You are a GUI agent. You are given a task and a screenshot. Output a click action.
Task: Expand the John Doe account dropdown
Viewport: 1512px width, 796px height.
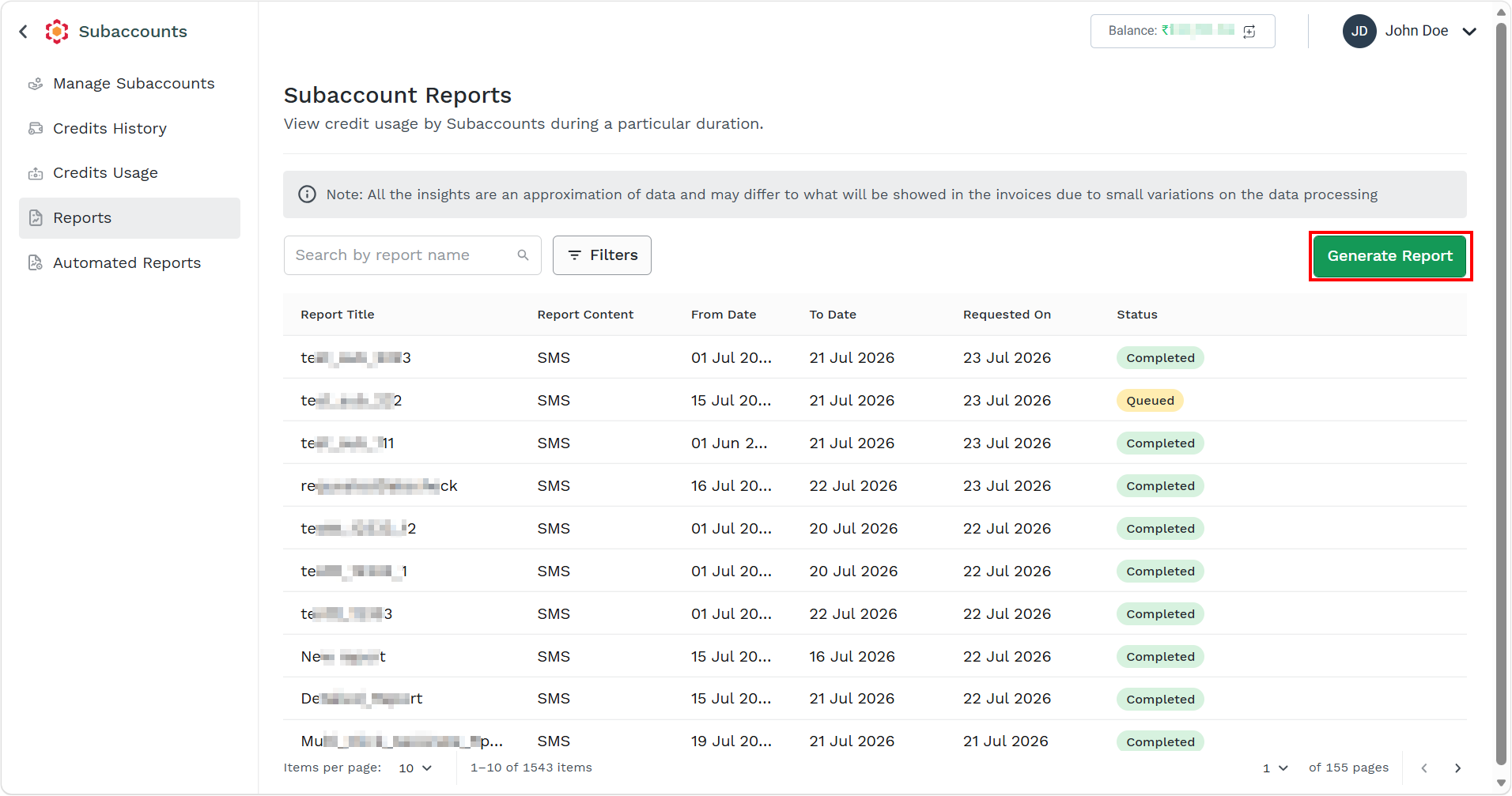(1469, 32)
